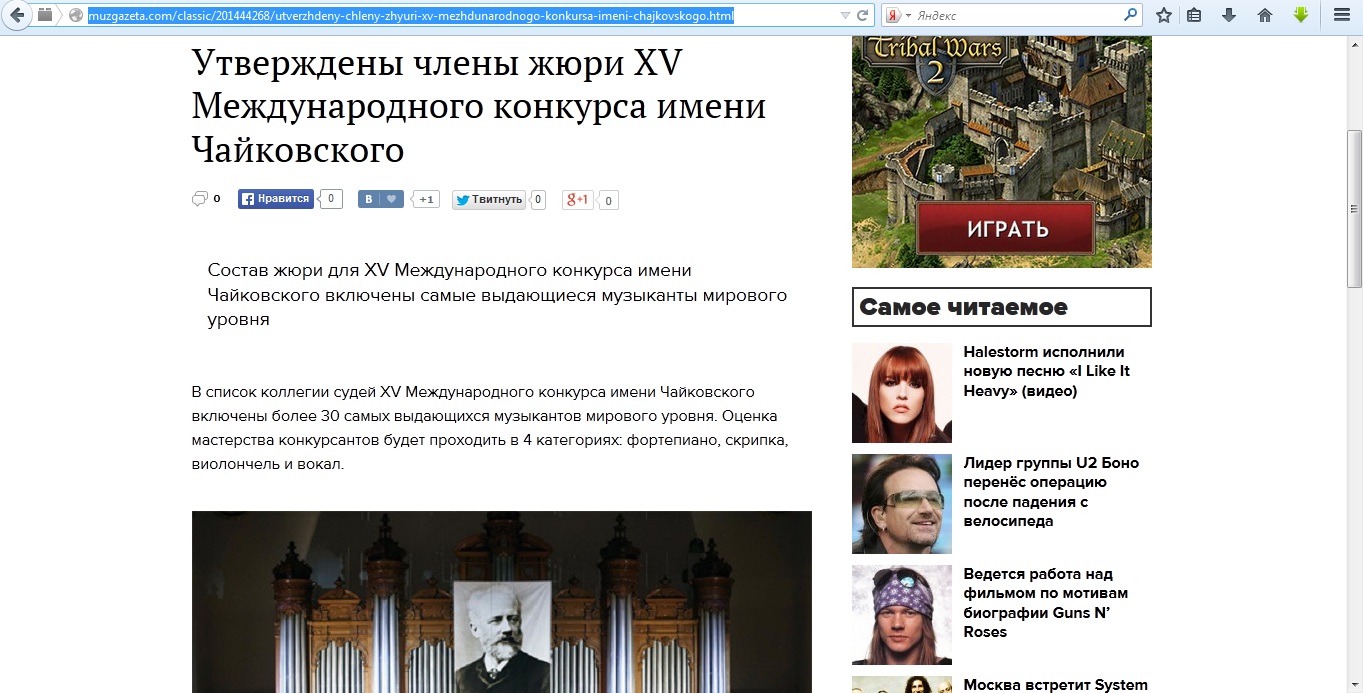The height and width of the screenshot is (693, 1363).
Task: Bookmark this page with the star
Action: (x=1164, y=15)
